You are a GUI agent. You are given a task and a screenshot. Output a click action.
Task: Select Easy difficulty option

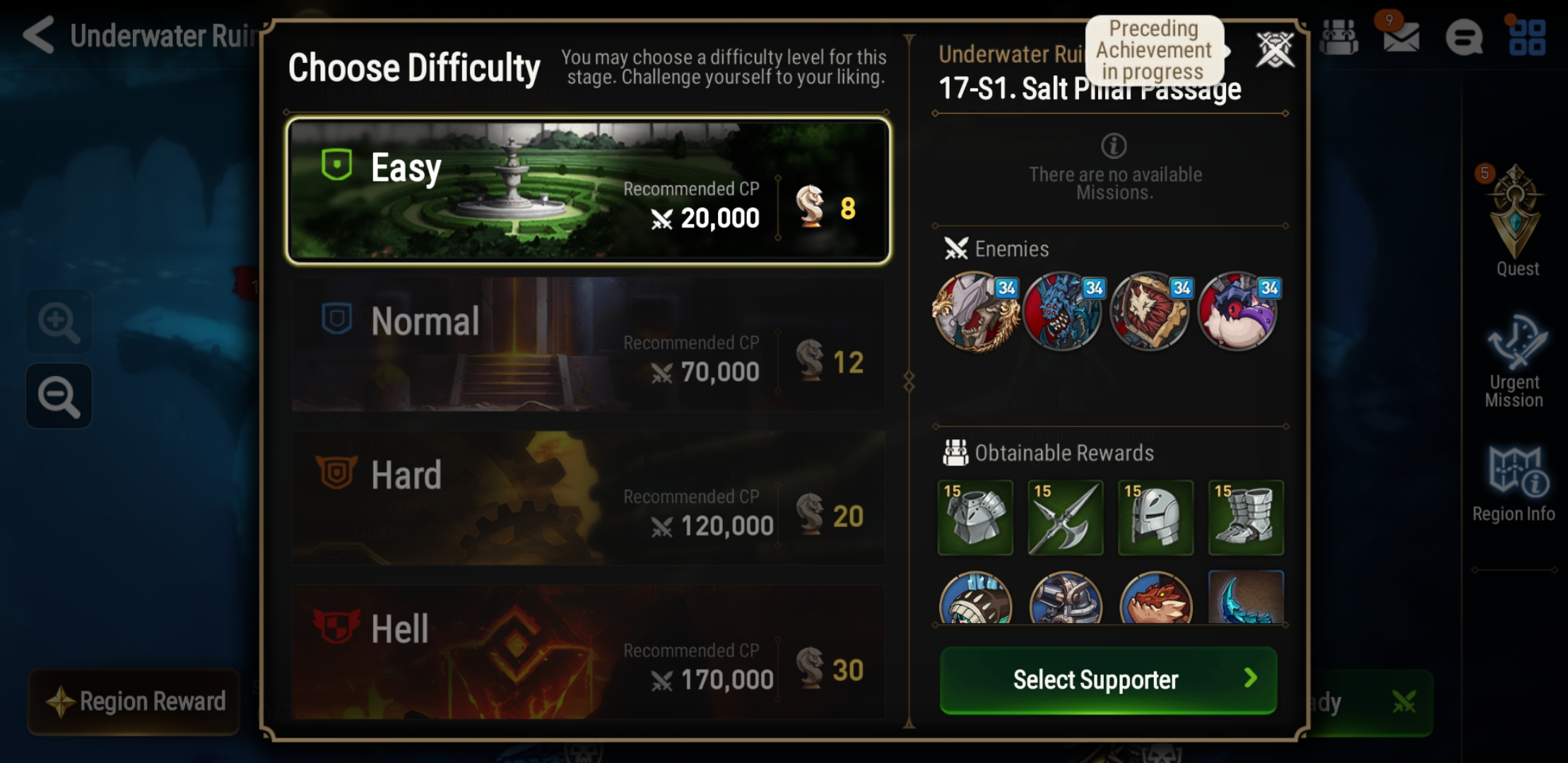tap(588, 191)
